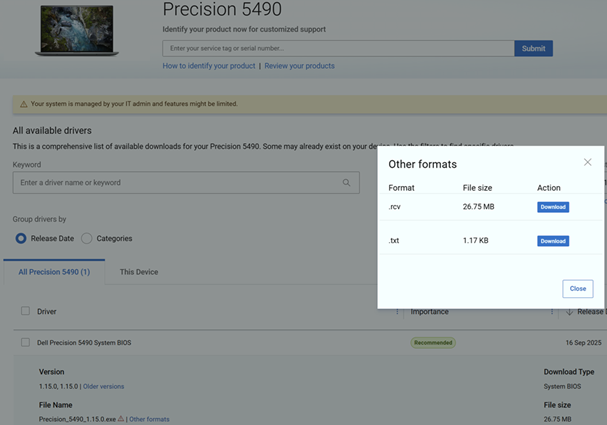The width and height of the screenshot is (607, 425).
Task: Open the This Device tab
Action: point(139,272)
